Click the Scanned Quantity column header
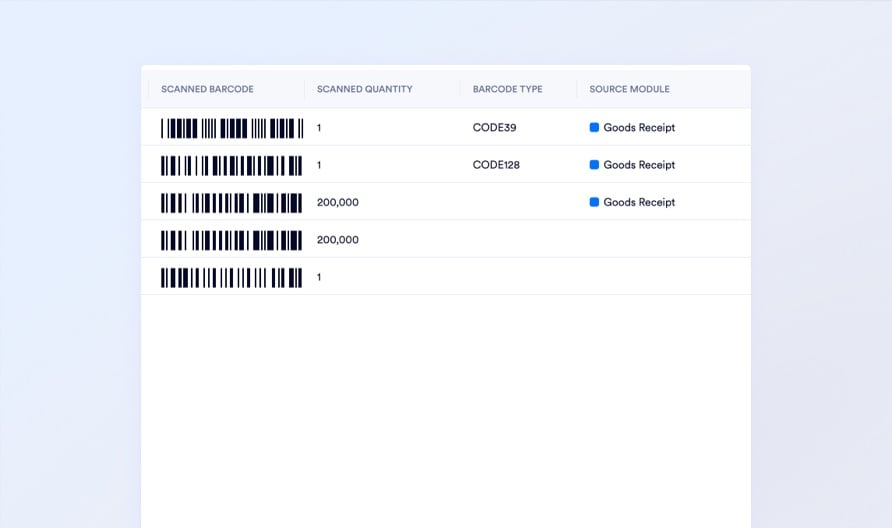 (364, 89)
